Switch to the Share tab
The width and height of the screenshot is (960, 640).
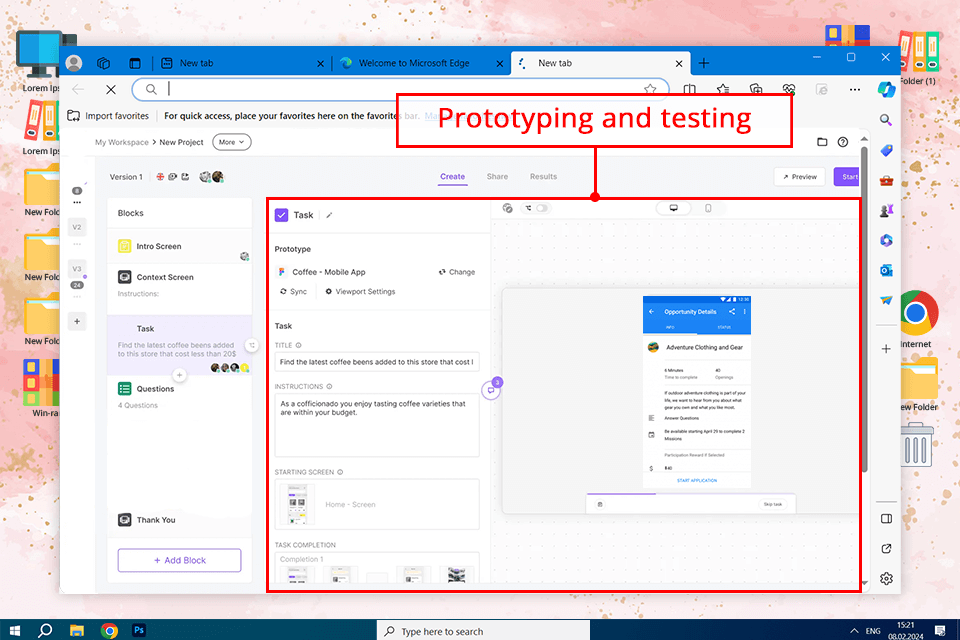point(497,176)
